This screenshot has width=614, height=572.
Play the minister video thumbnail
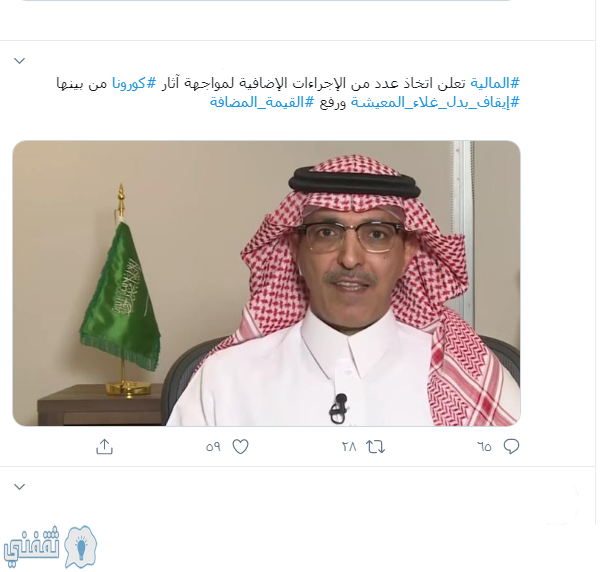tap(267, 283)
